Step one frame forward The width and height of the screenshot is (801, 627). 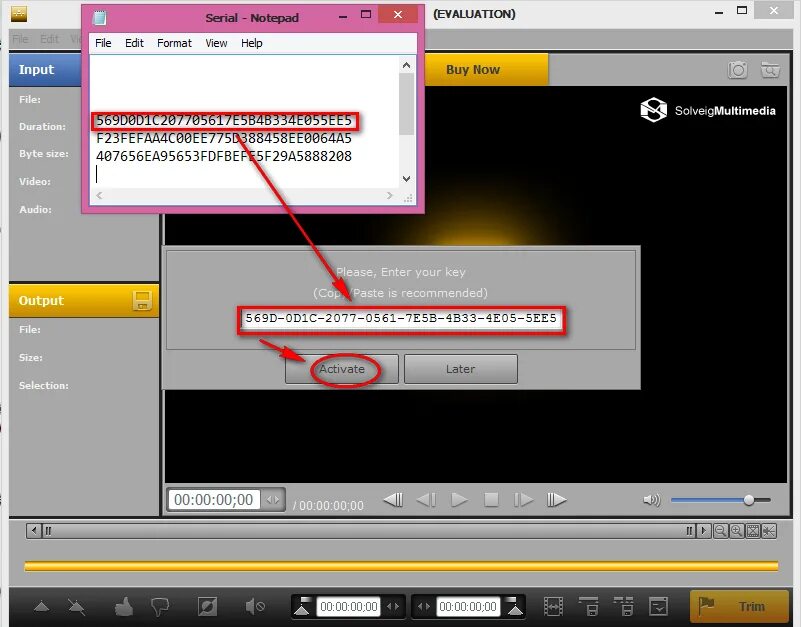[x=523, y=499]
